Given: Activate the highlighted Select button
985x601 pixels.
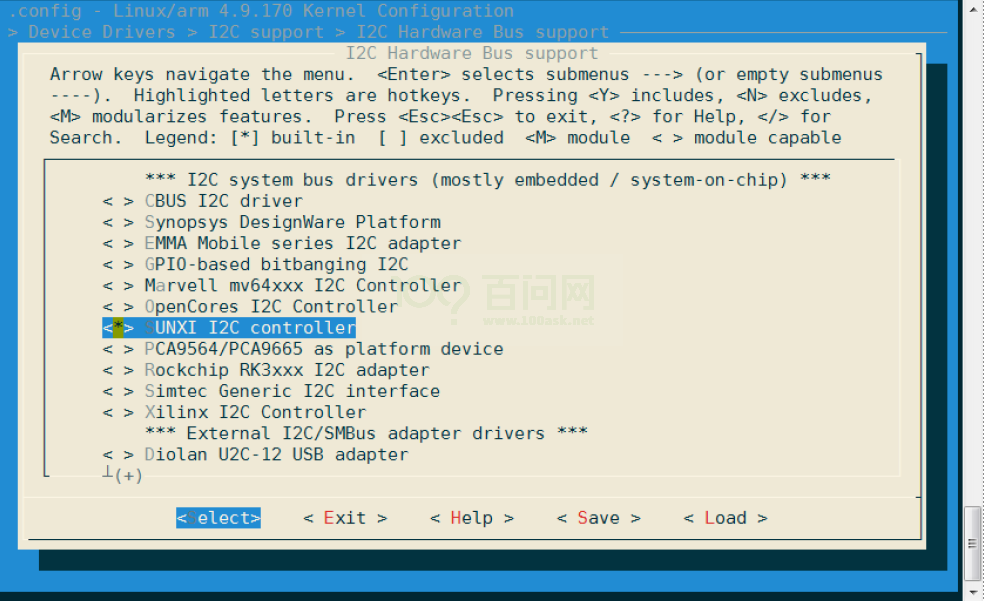Looking at the screenshot, I should point(217,517).
